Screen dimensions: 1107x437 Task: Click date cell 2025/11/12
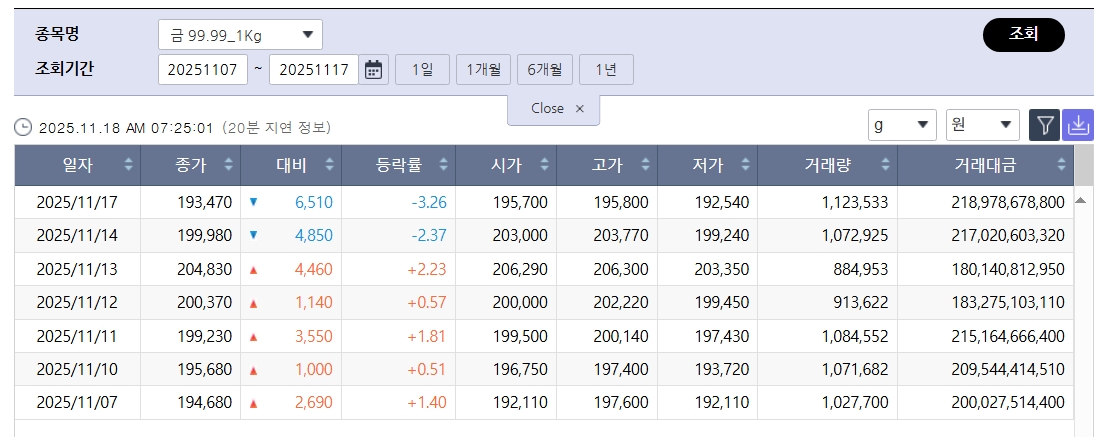click(x=77, y=302)
